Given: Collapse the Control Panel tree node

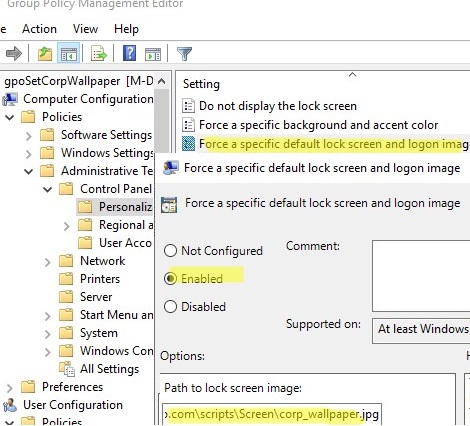Looking at the screenshot, I should pyautogui.click(x=48, y=189).
